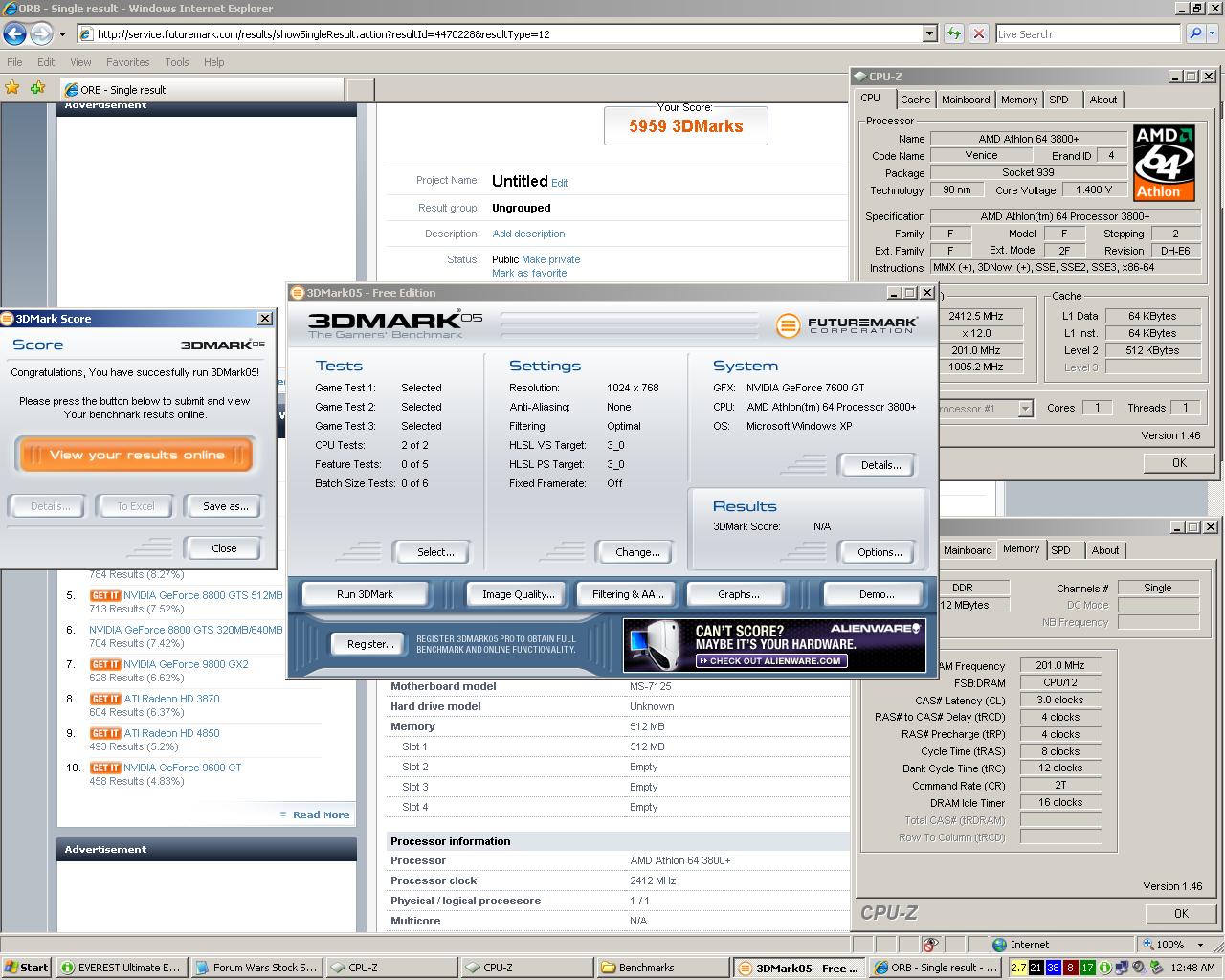Click OK in the lower CPU-Z window

click(1181, 913)
